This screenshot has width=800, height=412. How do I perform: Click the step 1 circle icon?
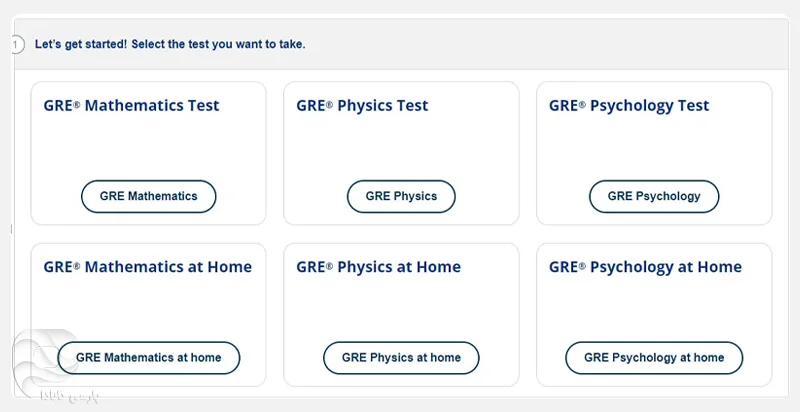click(x=16, y=44)
